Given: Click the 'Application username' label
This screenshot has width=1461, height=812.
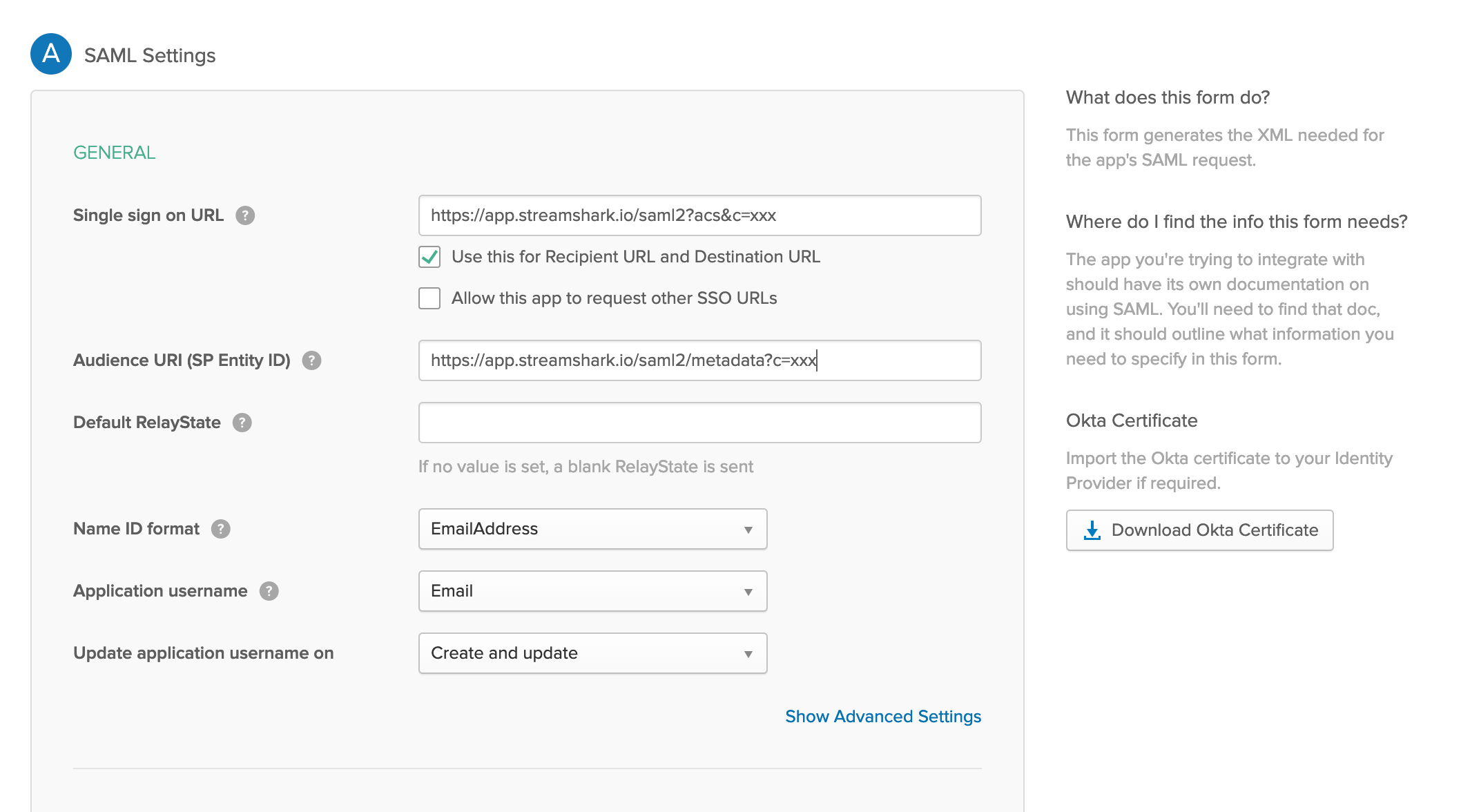Looking at the screenshot, I should (x=160, y=591).
